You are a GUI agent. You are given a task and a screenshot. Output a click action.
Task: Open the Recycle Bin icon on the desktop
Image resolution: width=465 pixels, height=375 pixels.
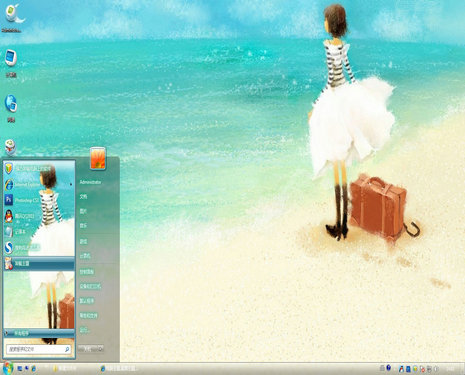point(11,147)
